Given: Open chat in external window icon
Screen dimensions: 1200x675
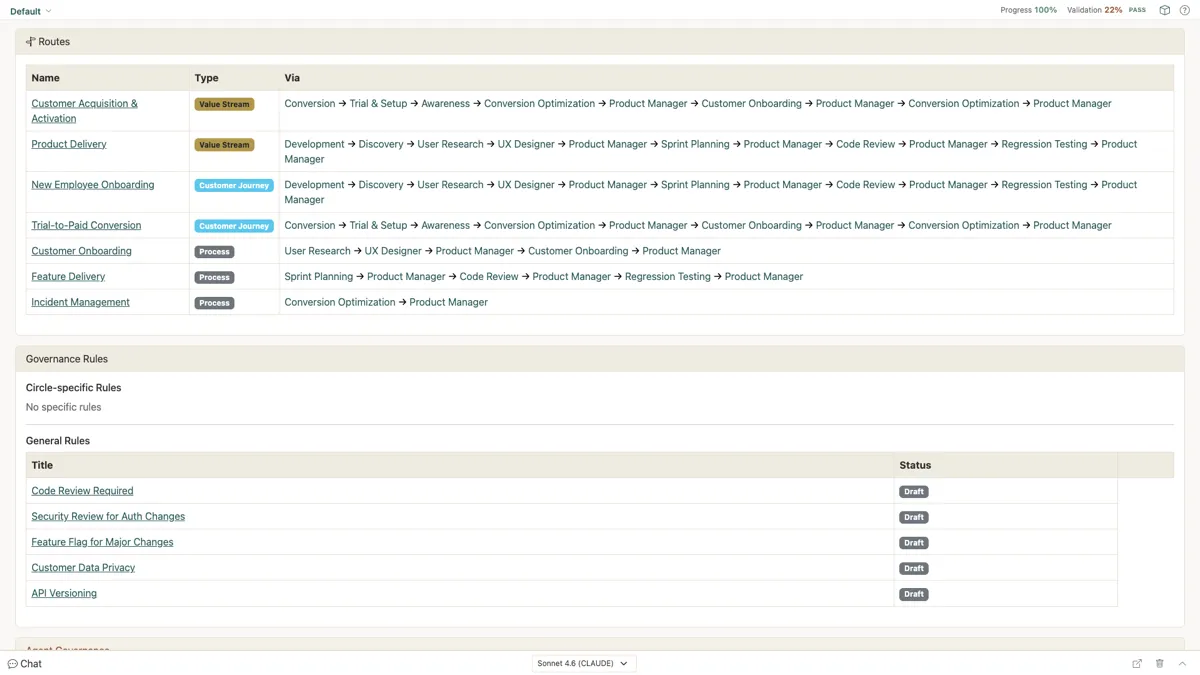Looking at the screenshot, I should click(1137, 664).
